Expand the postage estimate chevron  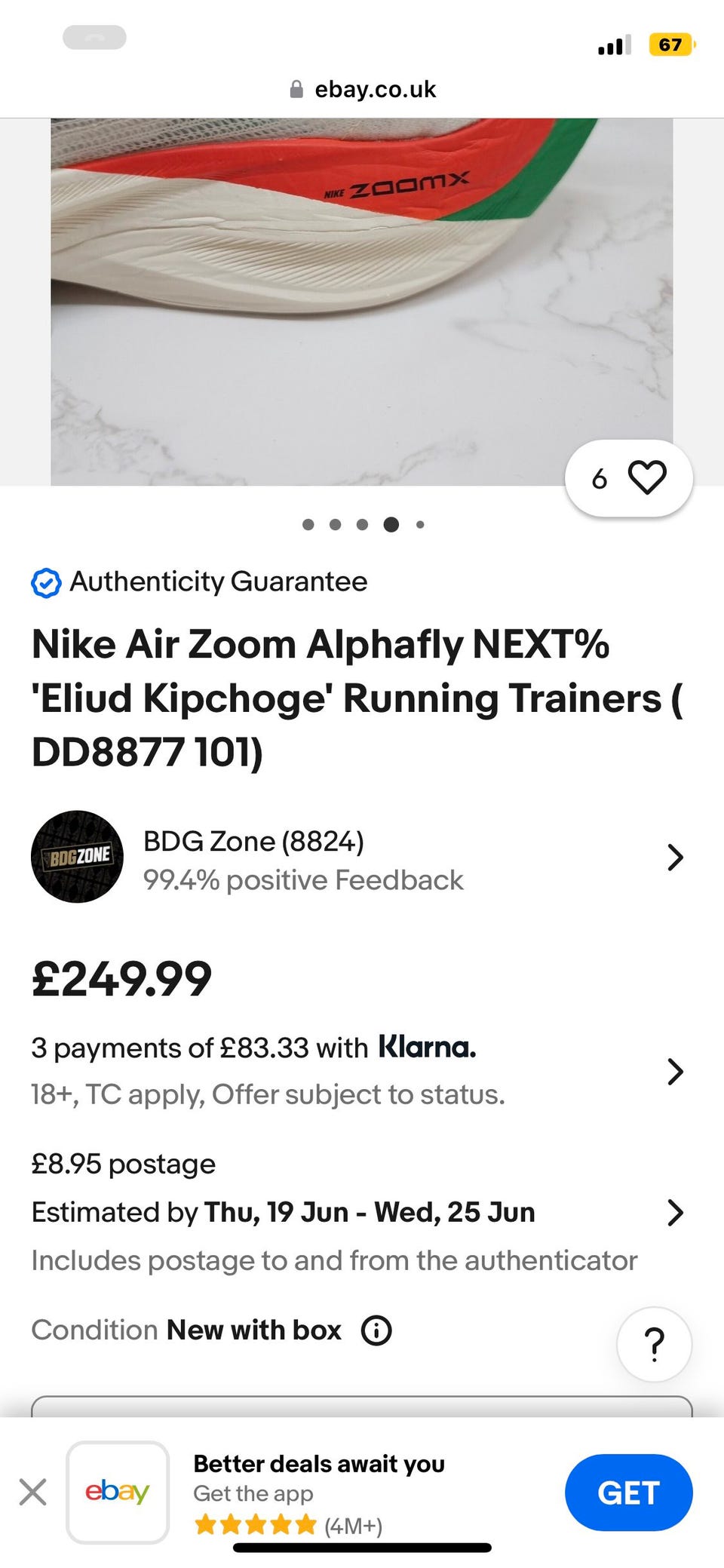(675, 1212)
